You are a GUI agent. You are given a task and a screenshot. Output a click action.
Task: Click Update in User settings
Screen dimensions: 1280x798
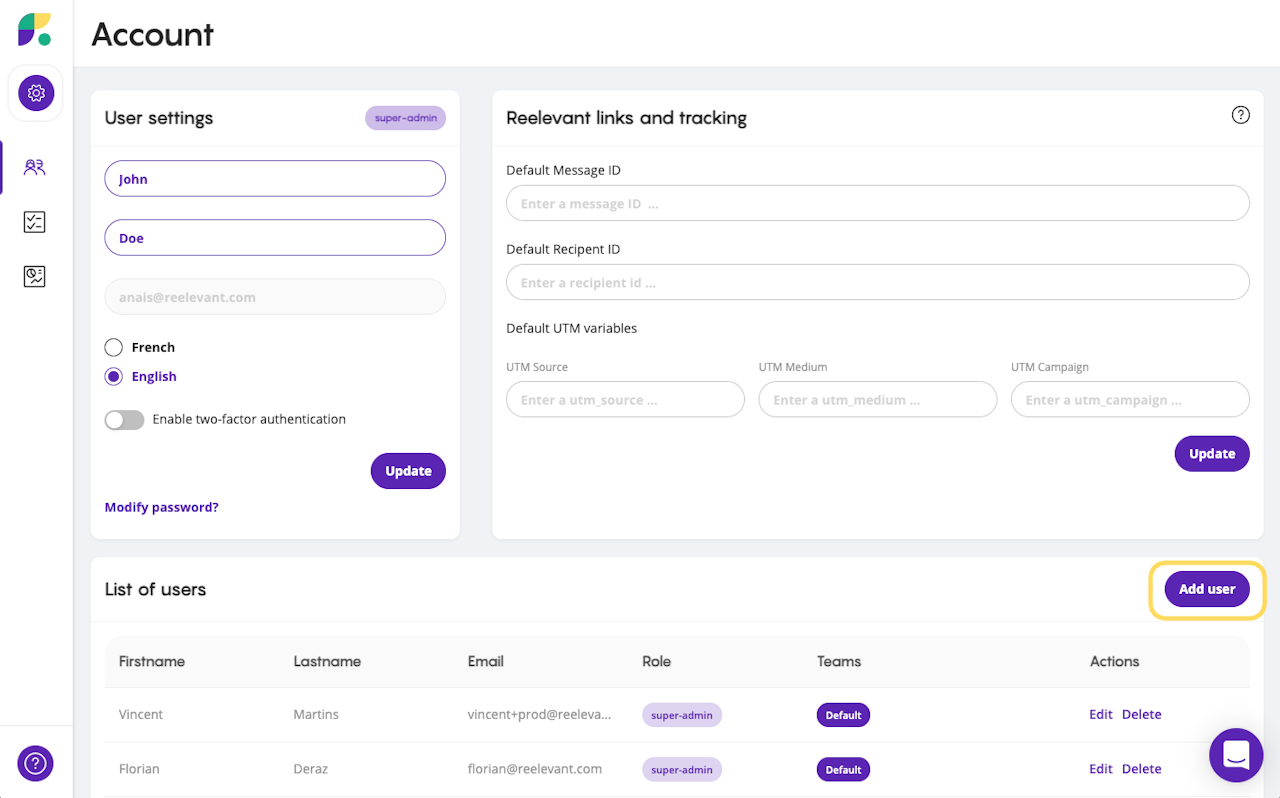point(408,471)
